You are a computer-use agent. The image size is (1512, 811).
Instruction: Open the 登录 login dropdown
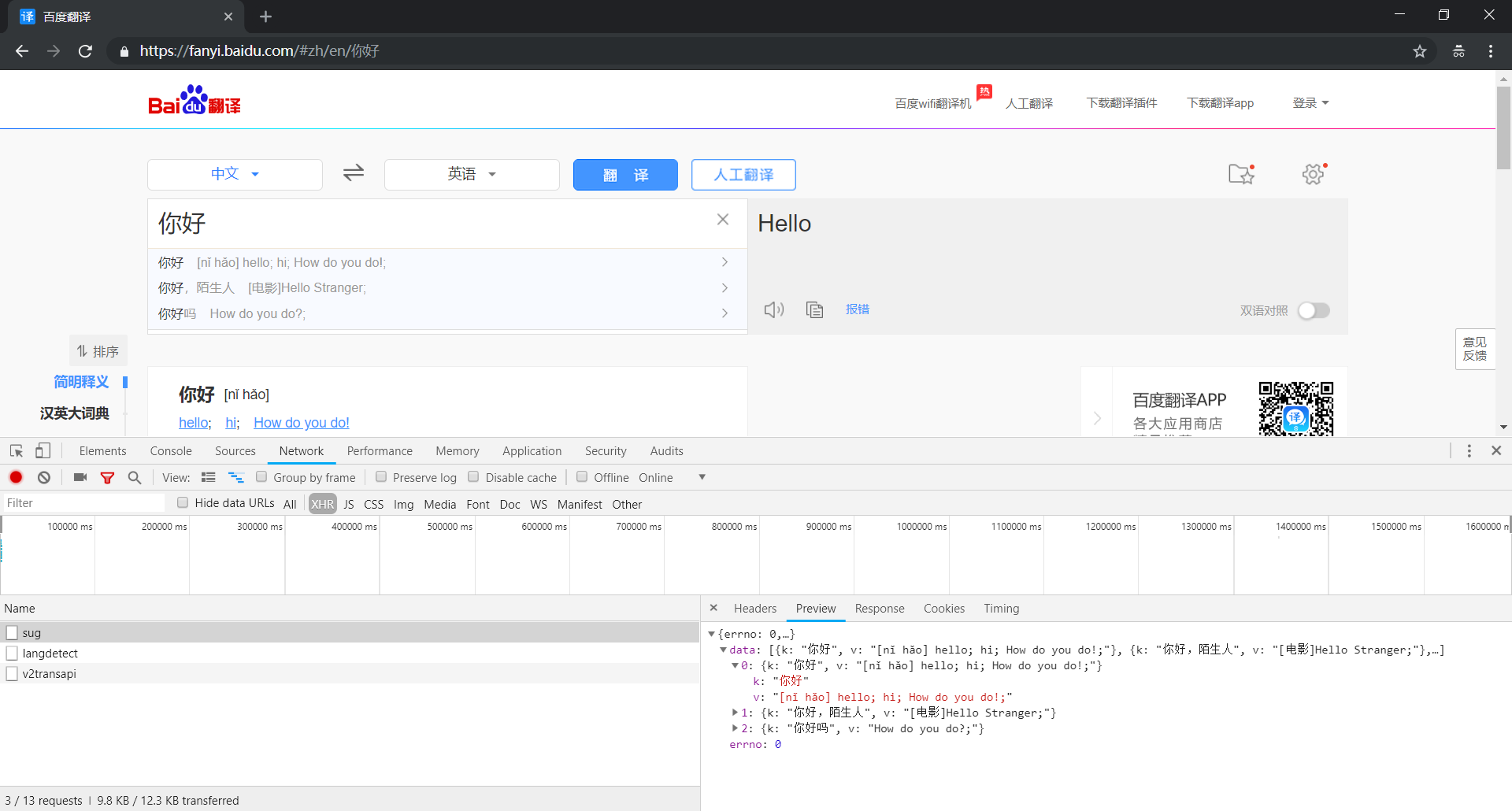pyautogui.click(x=1310, y=103)
